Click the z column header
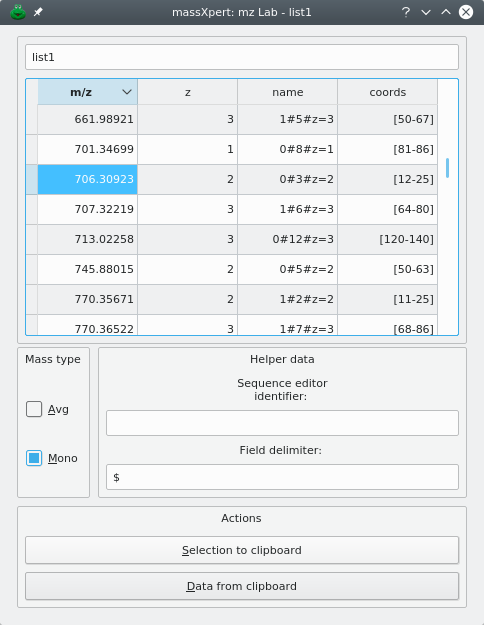The width and height of the screenshot is (484, 625). coord(187,92)
